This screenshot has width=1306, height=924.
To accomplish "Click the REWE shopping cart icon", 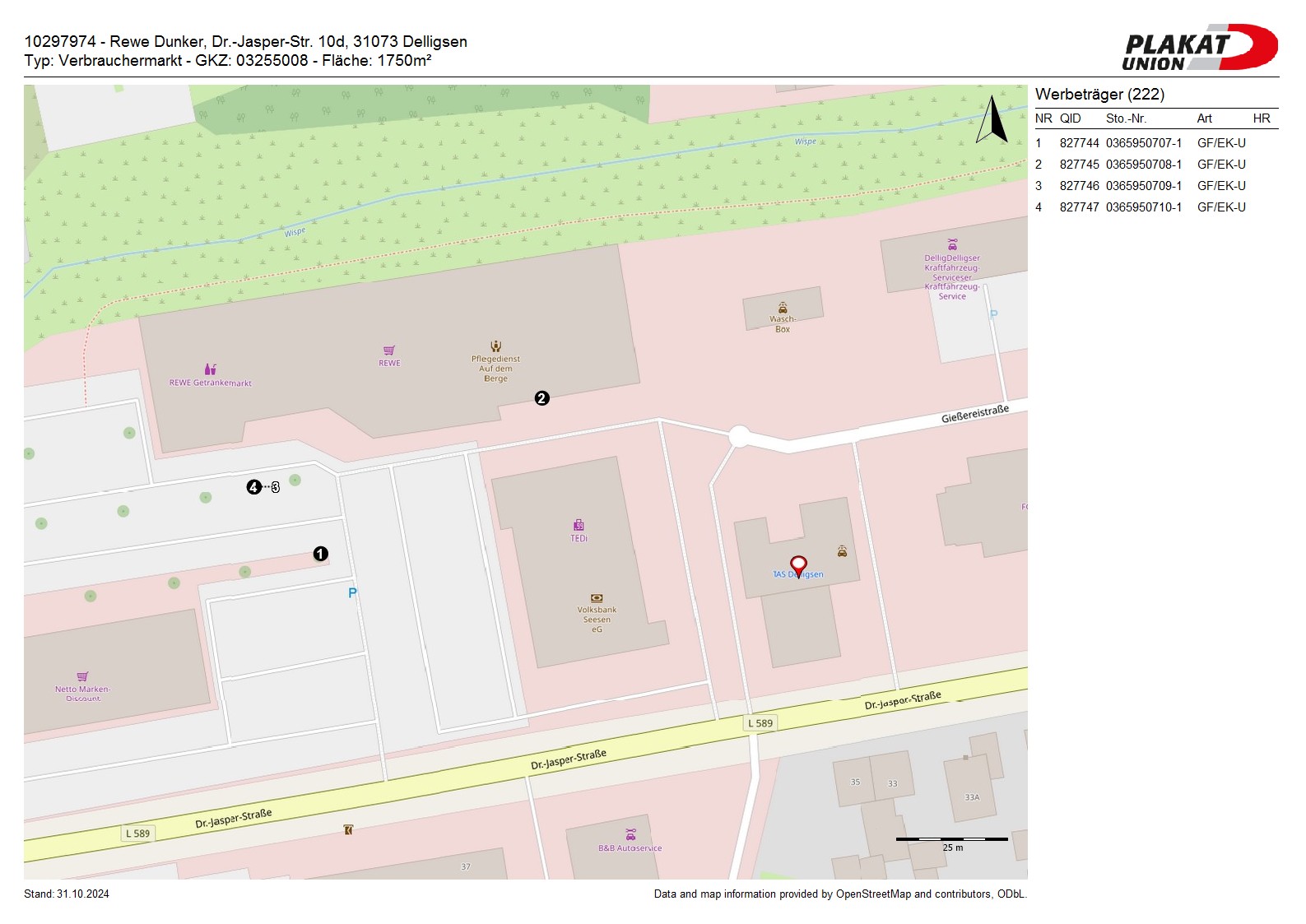I will point(389,351).
